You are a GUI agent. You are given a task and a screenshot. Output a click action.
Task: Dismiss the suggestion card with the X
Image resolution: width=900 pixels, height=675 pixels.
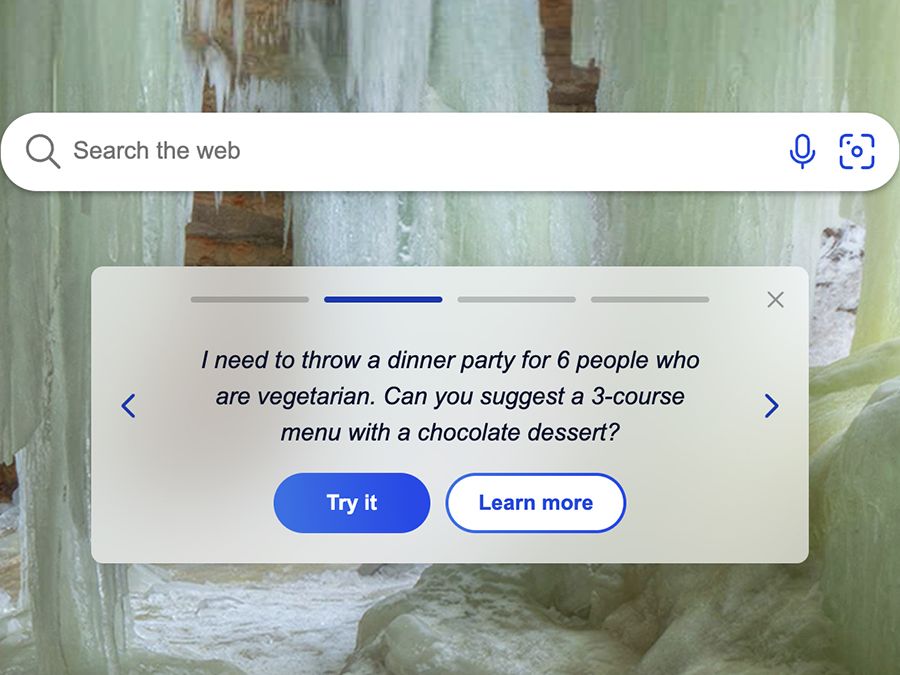point(775,299)
